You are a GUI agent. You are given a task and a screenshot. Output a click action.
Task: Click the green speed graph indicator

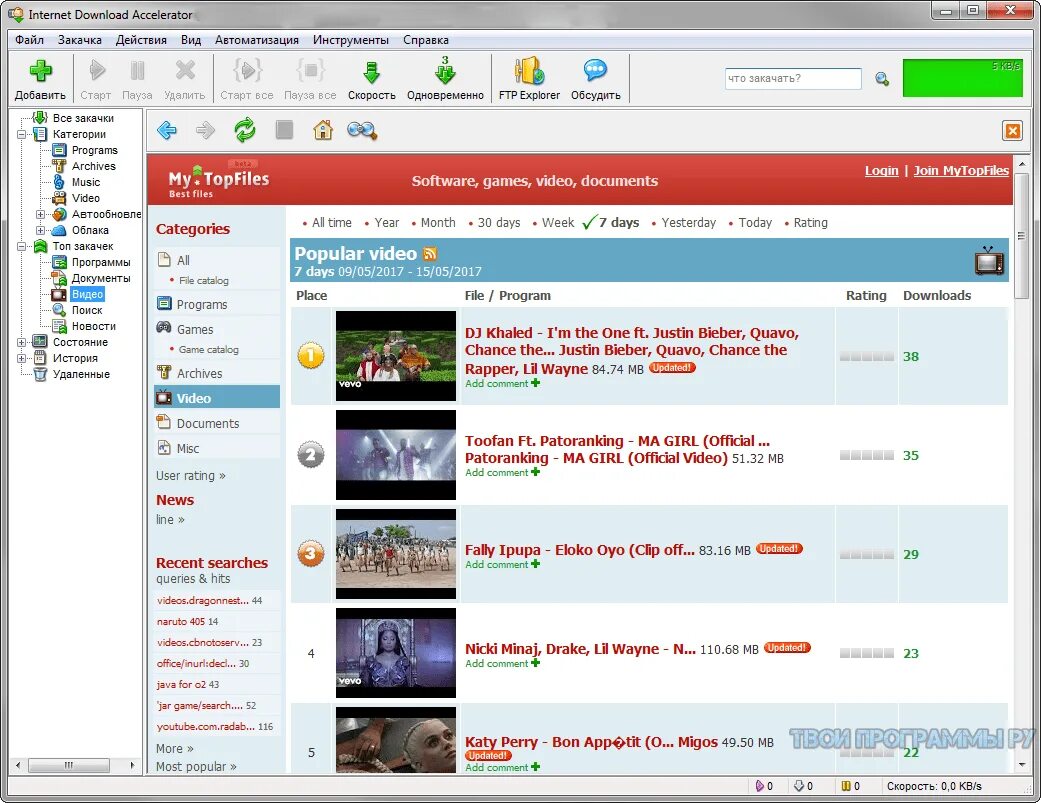(963, 78)
